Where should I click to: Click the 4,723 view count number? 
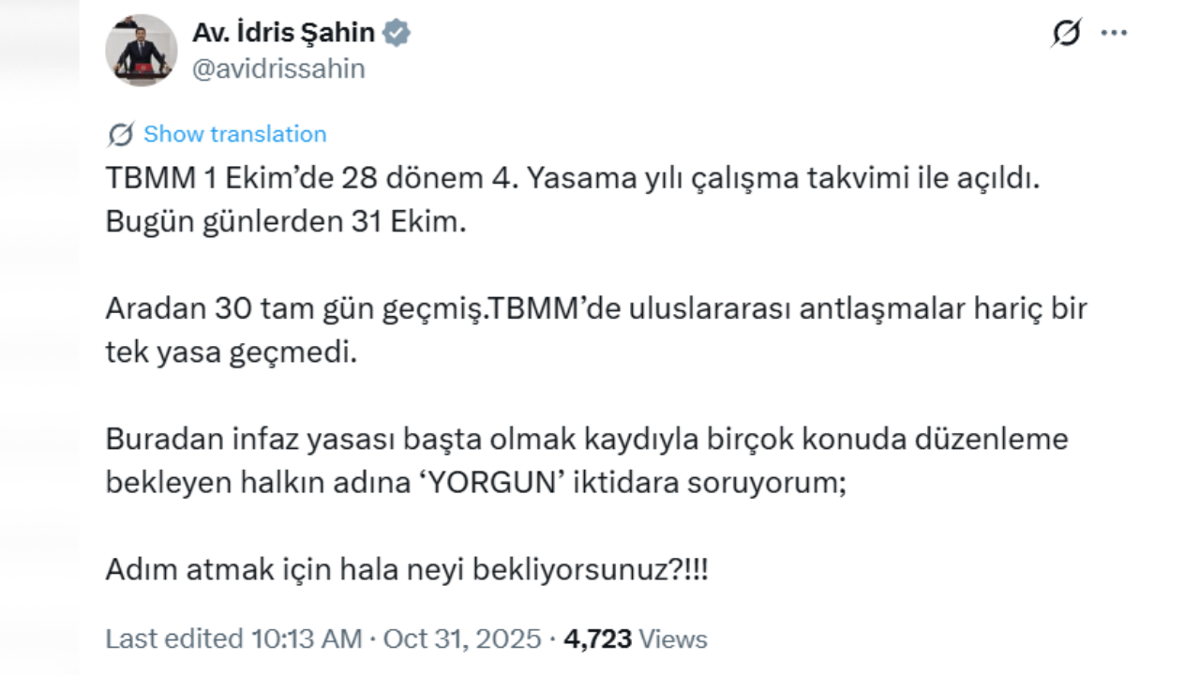[x=598, y=639]
